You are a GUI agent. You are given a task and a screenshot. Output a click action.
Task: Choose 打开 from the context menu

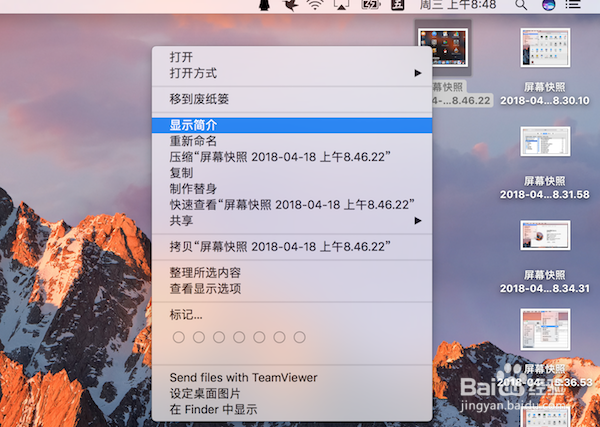(x=292, y=57)
